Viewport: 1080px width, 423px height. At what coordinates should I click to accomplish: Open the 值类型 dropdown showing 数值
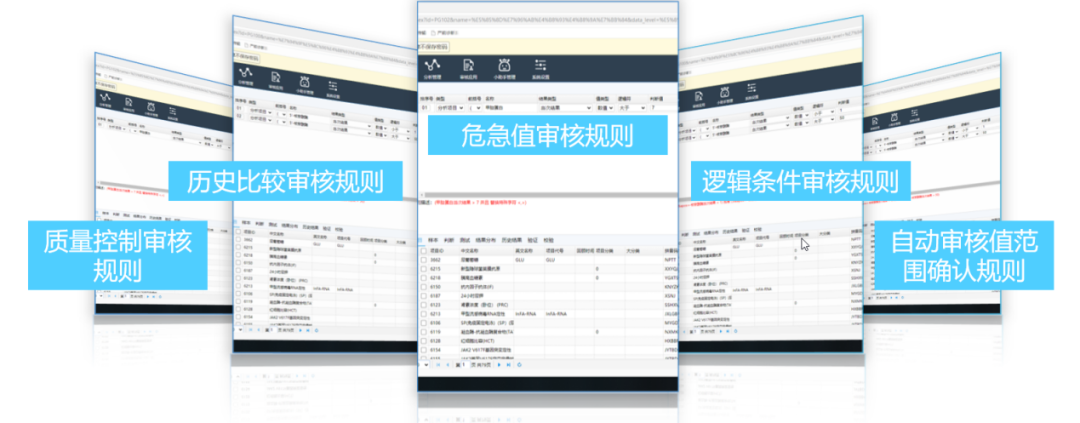605,107
